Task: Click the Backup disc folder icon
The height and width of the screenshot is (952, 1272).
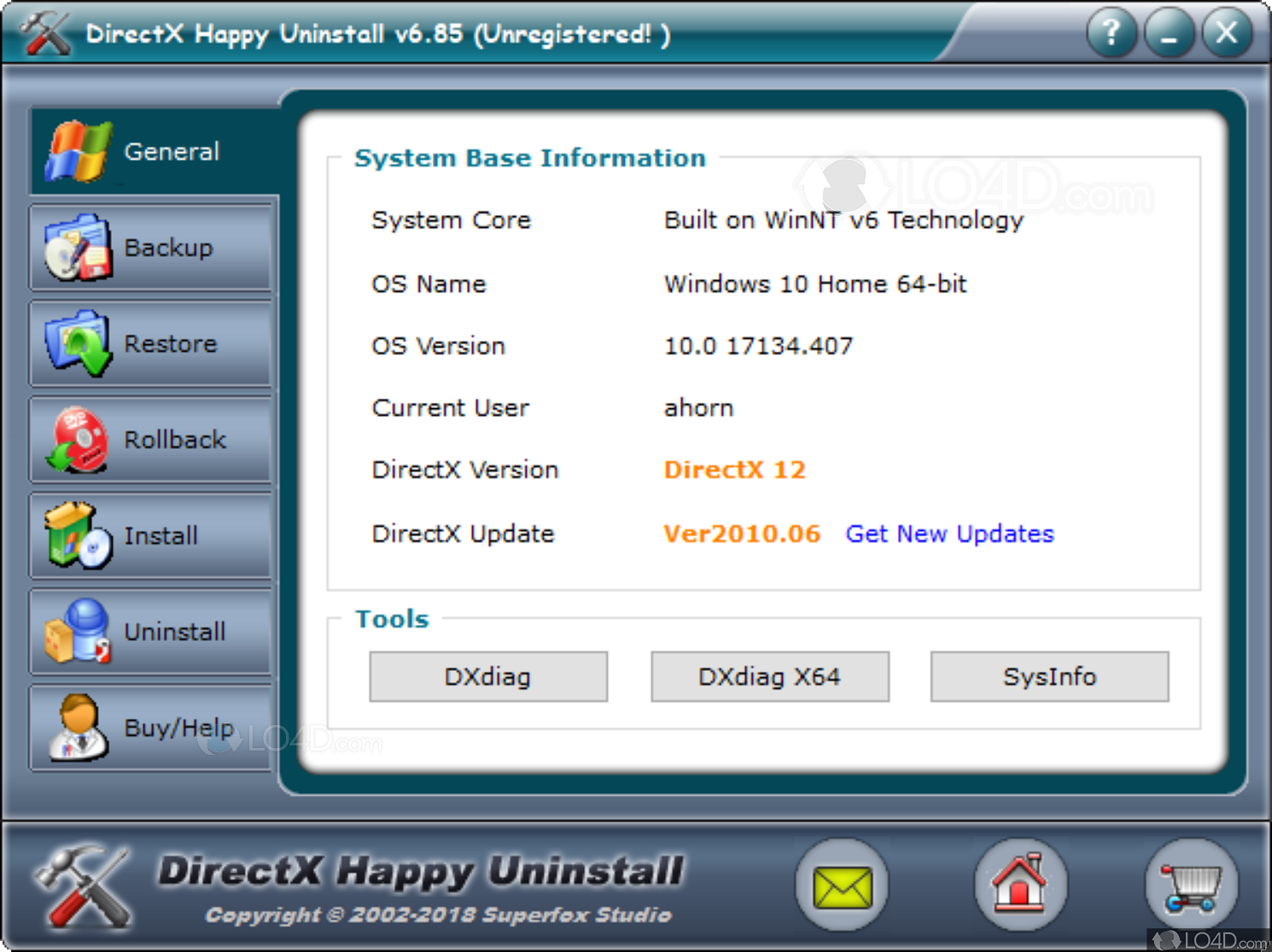Action: pyautogui.click(x=78, y=248)
